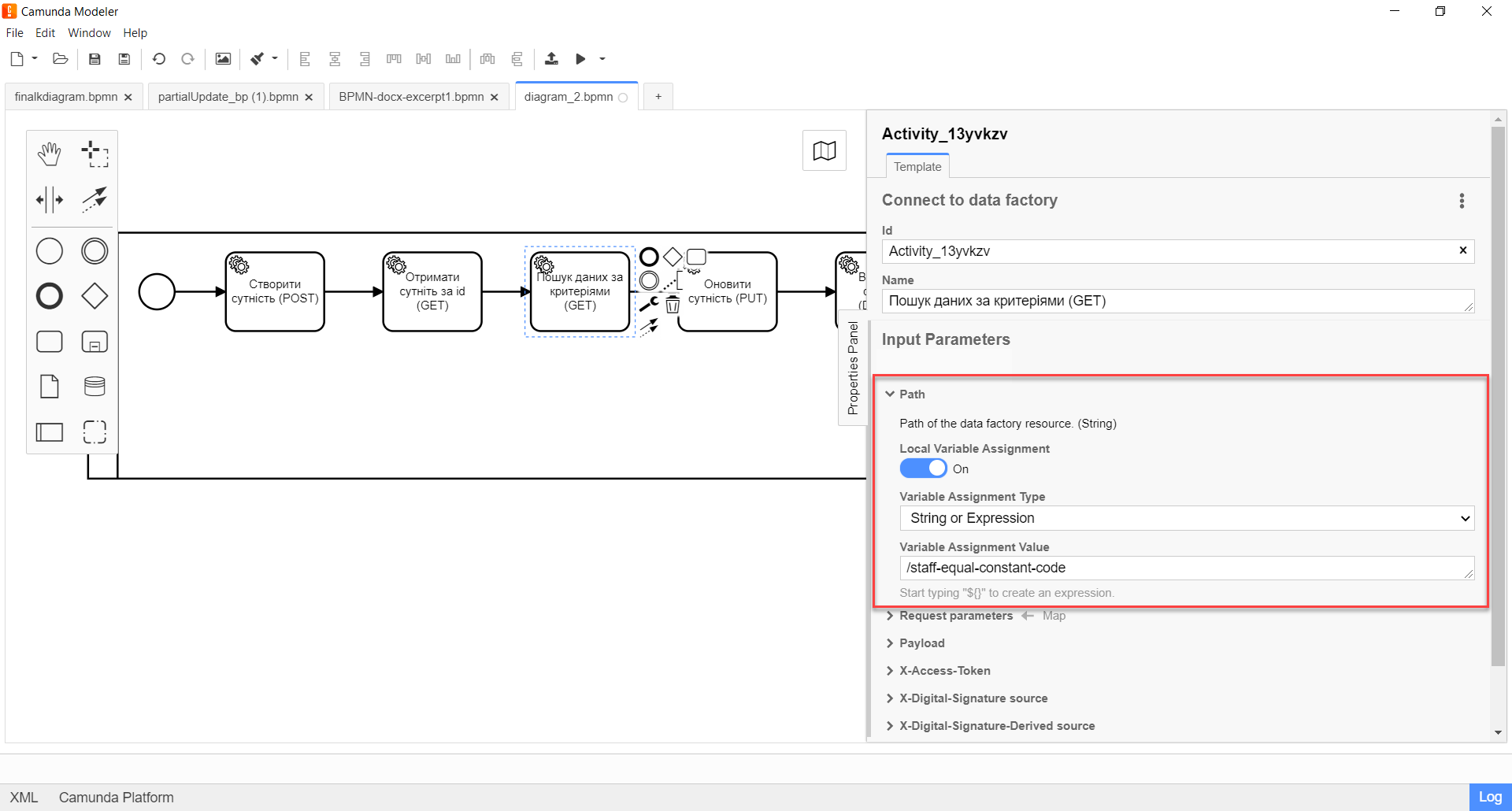Image resolution: width=1512 pixels, height=811 pixels.
Task: Open Variable Assignment Type dropdown
Action: [x=1187, y=518]
